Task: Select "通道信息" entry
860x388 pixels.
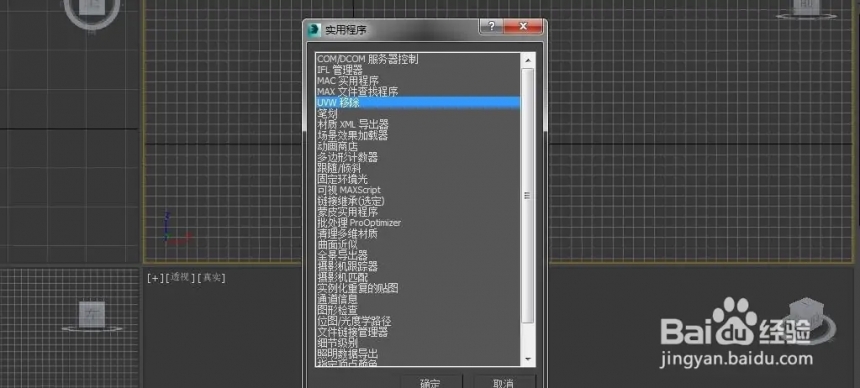Action: (417, 300)
